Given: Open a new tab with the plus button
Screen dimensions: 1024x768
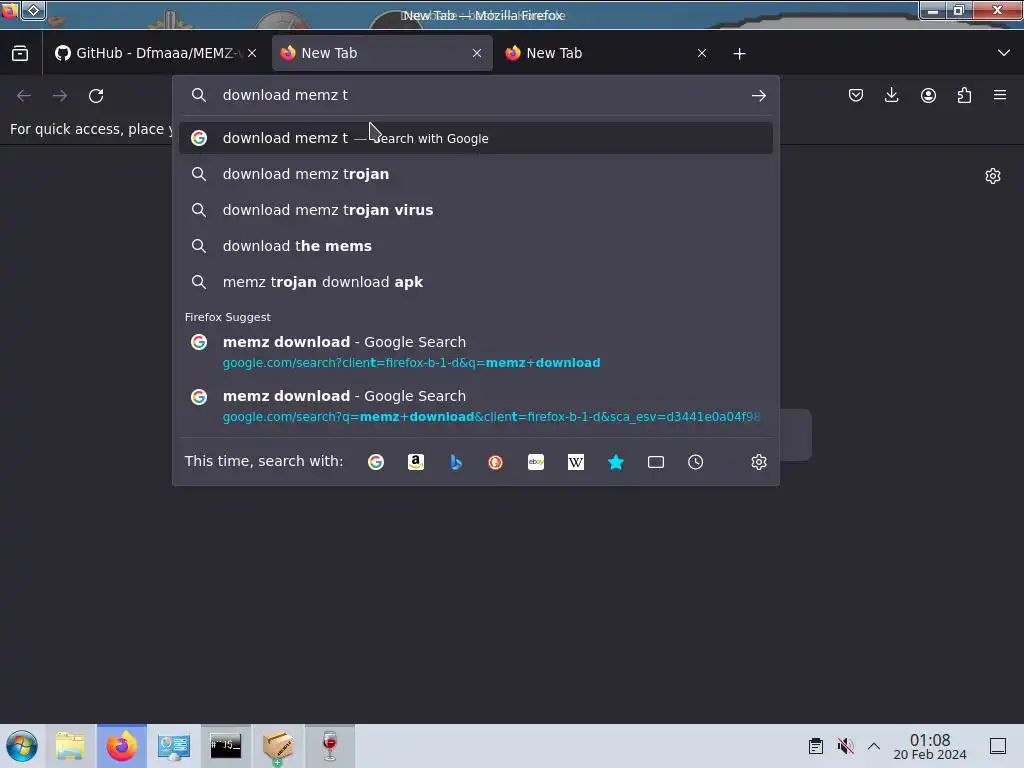Looking at the screenshot, I should pos(739,54).
